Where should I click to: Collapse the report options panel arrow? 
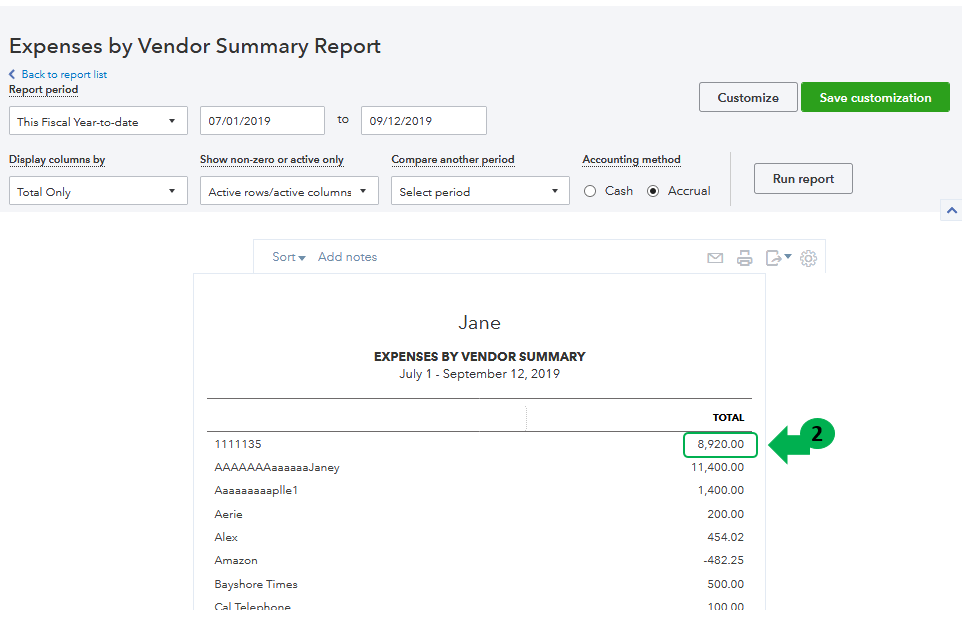952,211
